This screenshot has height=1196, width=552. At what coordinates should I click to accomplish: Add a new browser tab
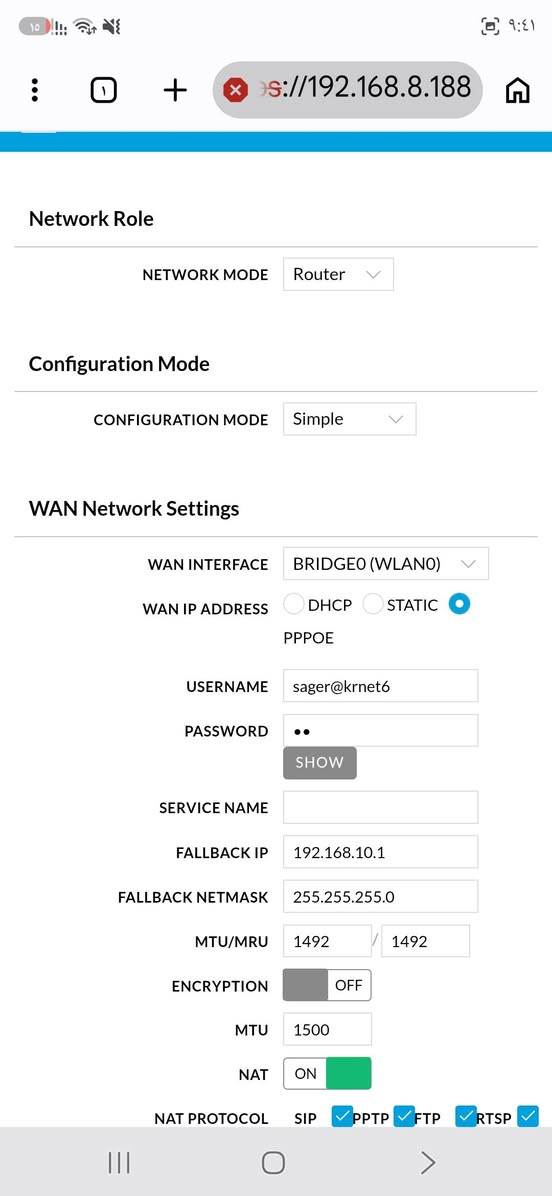(175, 91)
